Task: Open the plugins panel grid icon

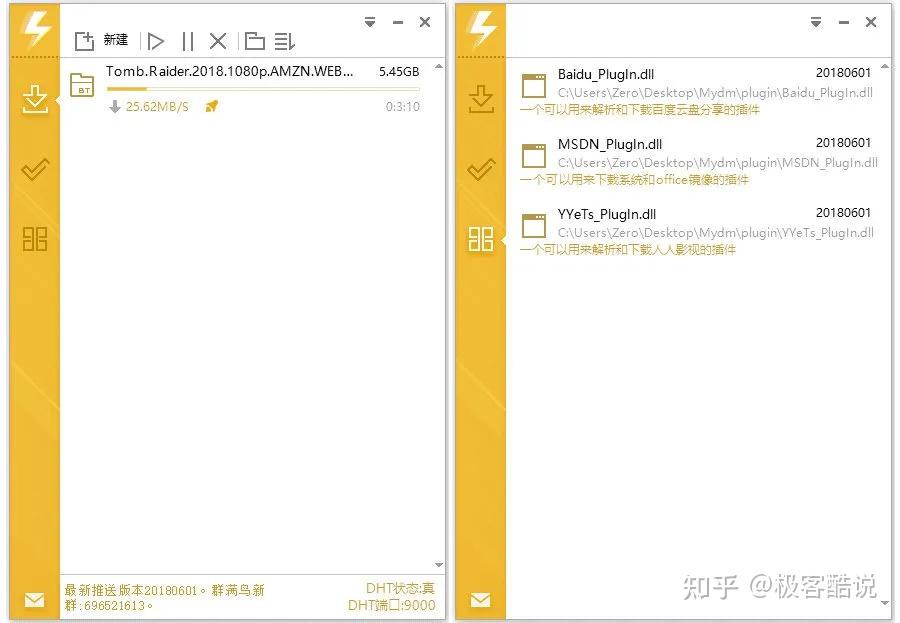Action: 35,239
